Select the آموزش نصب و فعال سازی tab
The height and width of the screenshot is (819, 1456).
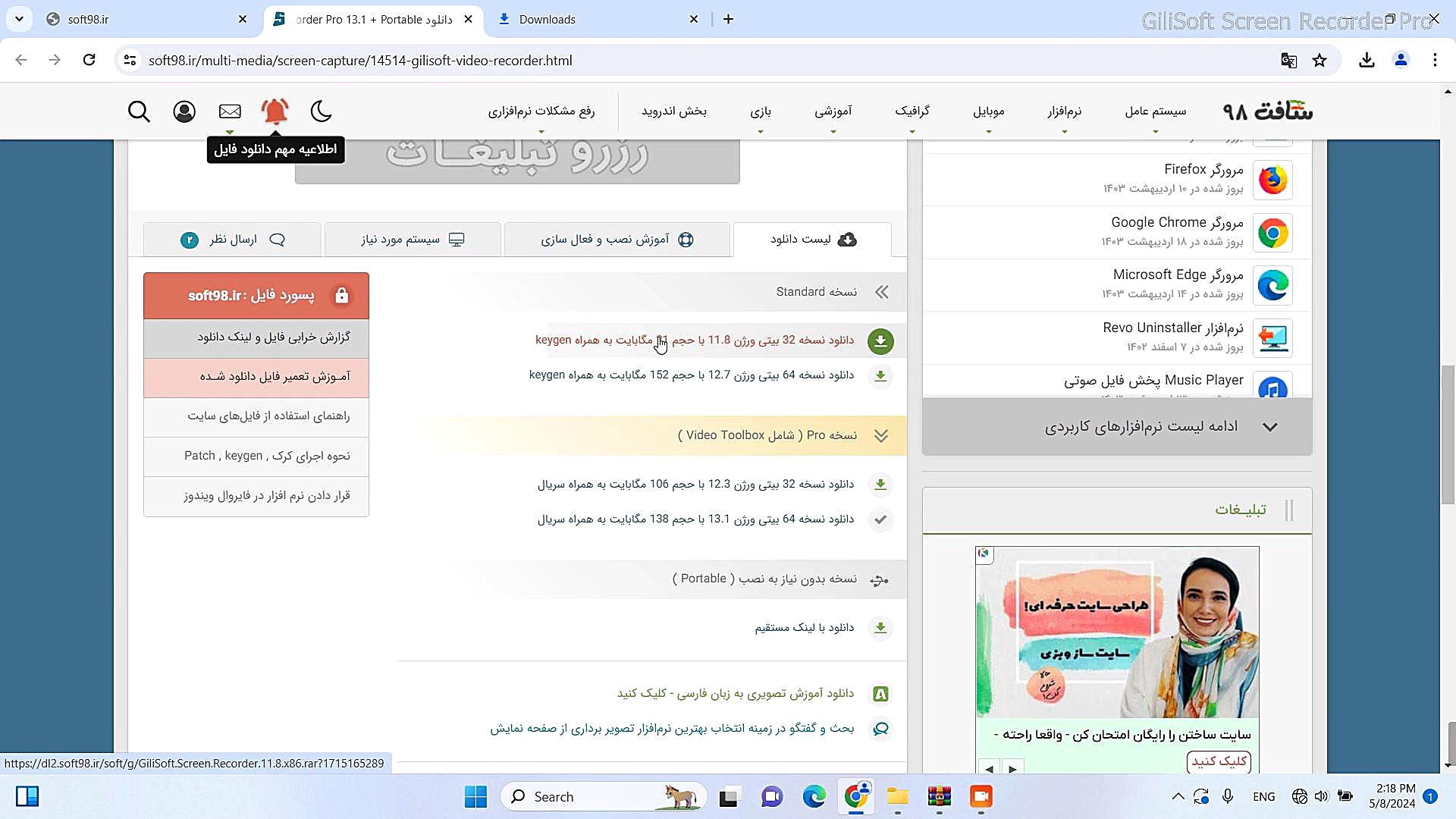[x=617, y=240]
